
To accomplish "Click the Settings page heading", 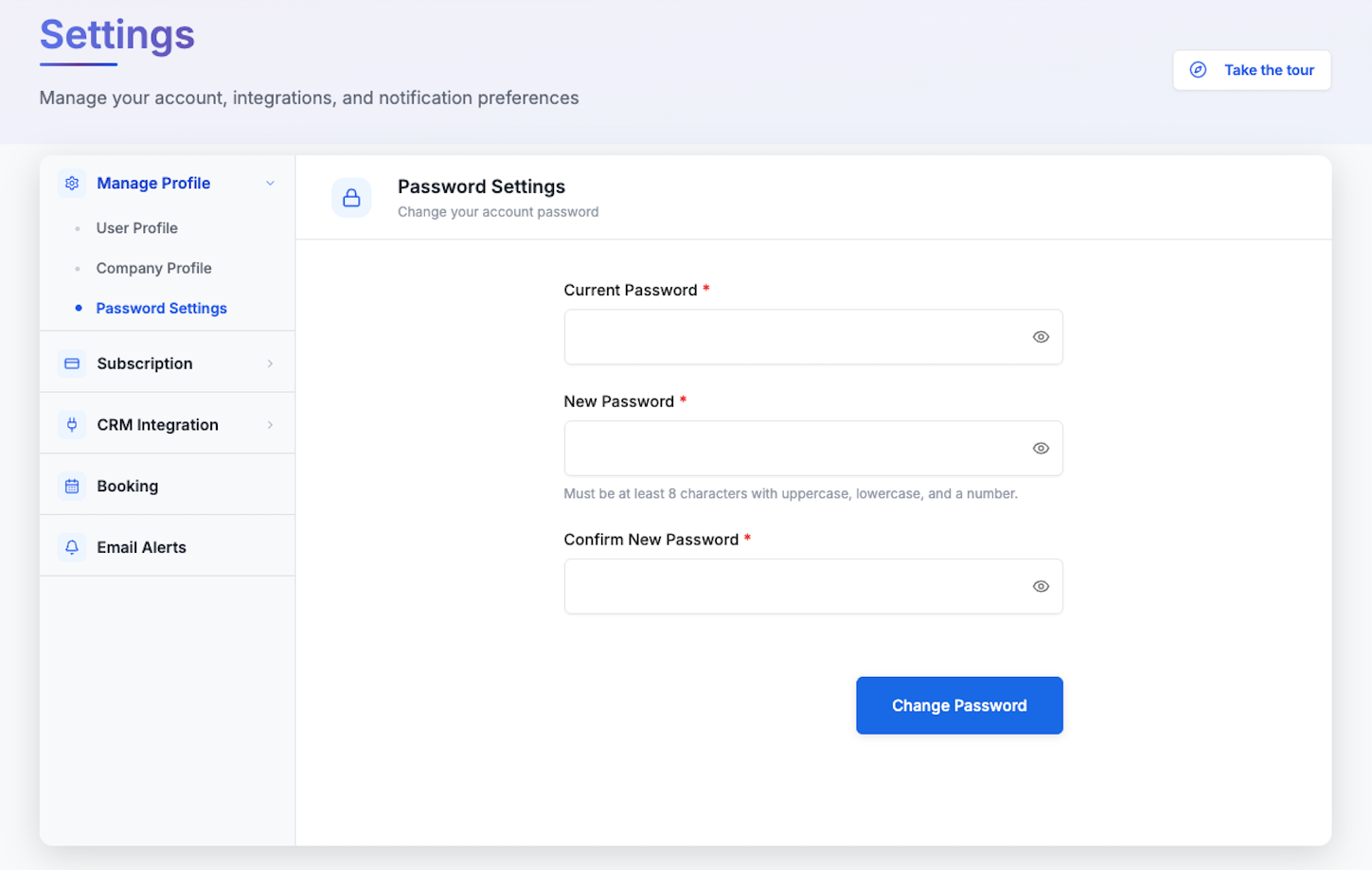I will click(117, 36).
